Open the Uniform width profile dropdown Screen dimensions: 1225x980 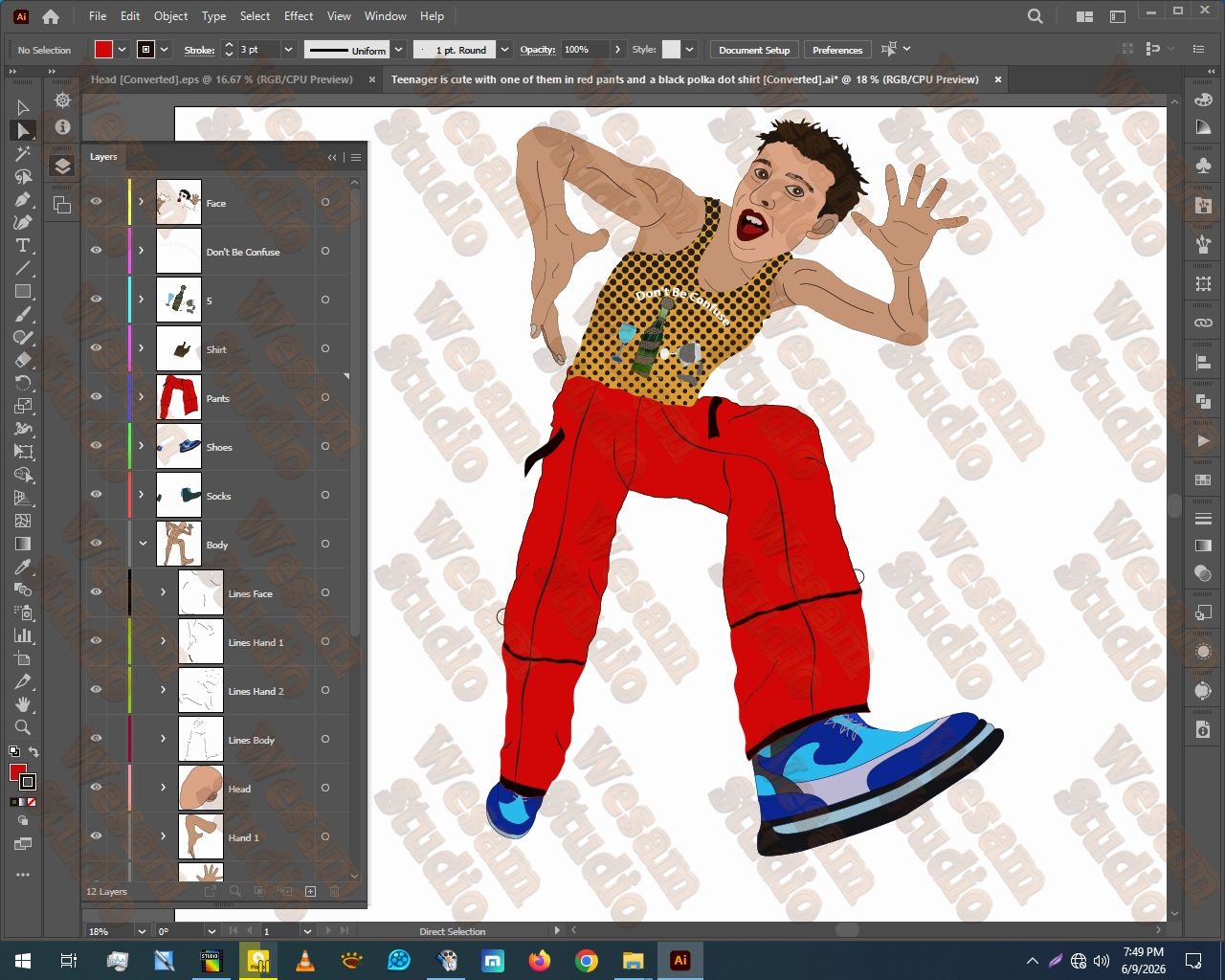tap(399, 50)
